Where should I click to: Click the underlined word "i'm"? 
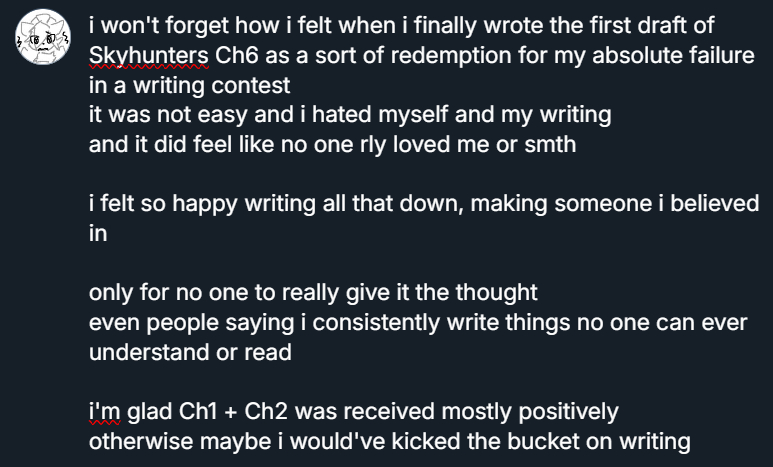[104, 411]
